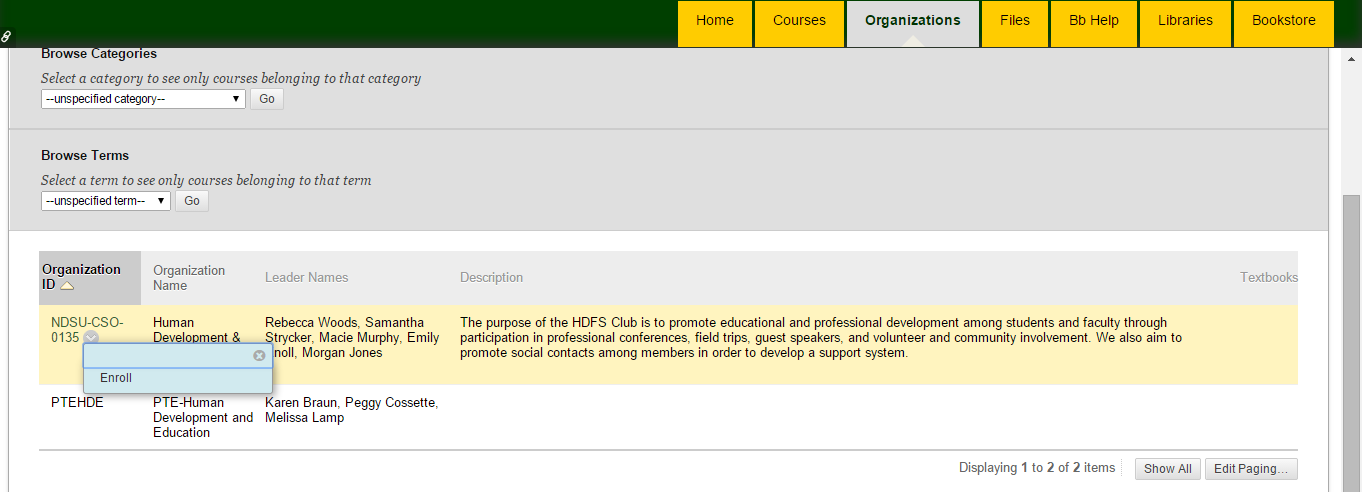The height and width of the screenshot is (492, 1366).
Task: Click the Description column header
Action: pos(491,277)
